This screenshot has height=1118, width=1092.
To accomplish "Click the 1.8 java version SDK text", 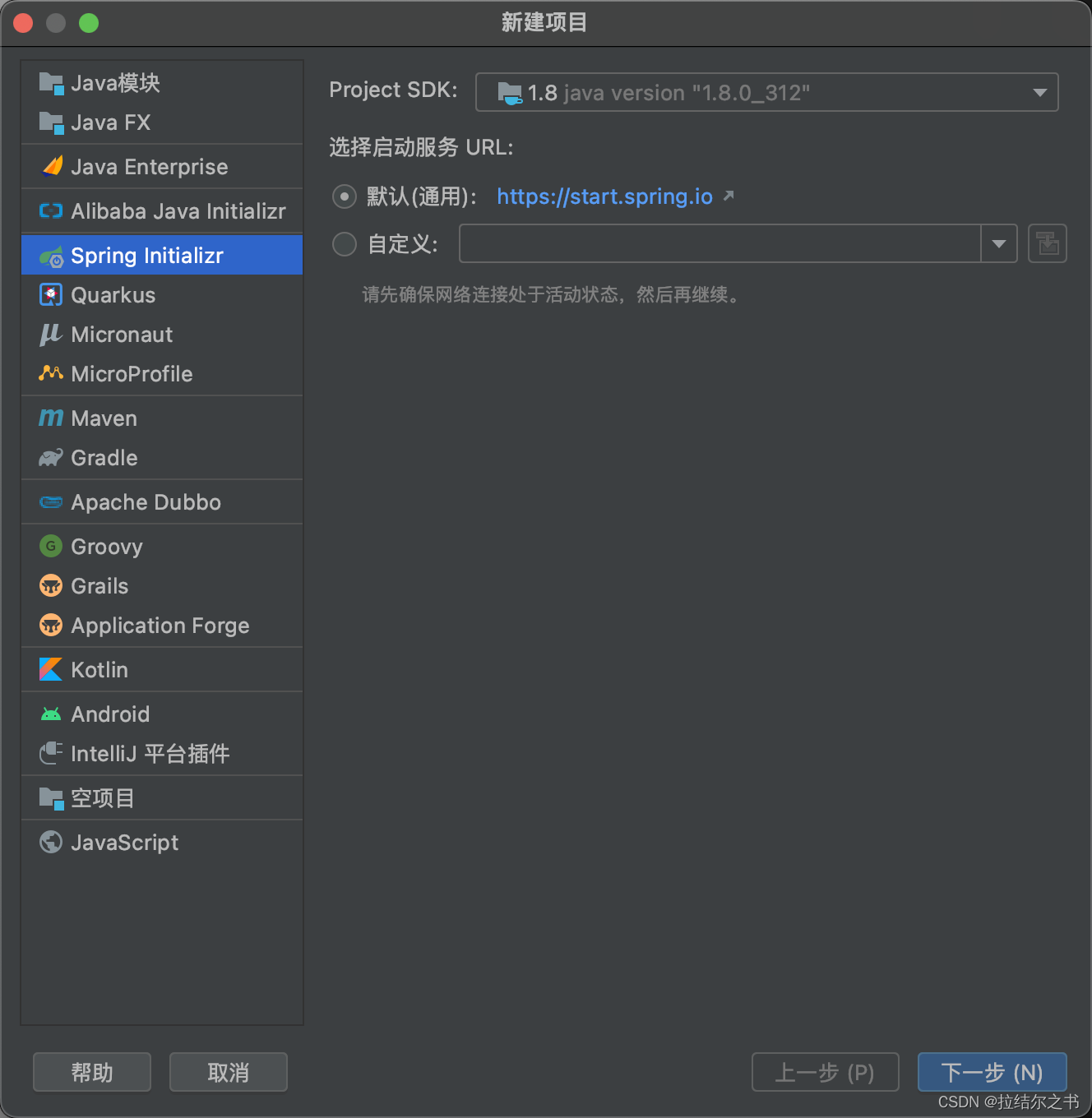I will coord(669,93).
